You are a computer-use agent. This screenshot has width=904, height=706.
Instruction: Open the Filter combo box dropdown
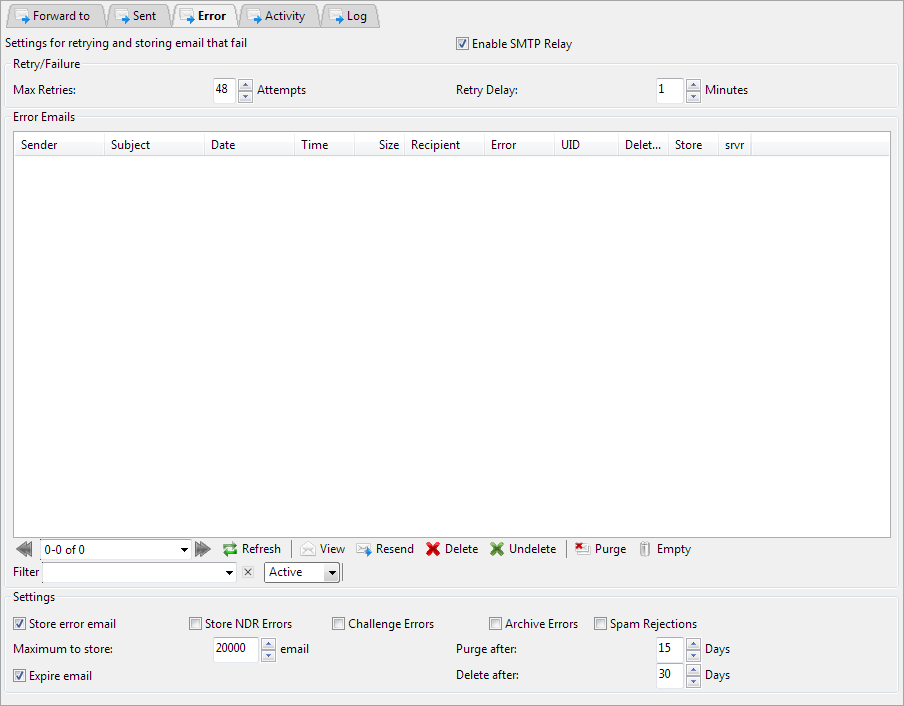[x=230, y=573]
